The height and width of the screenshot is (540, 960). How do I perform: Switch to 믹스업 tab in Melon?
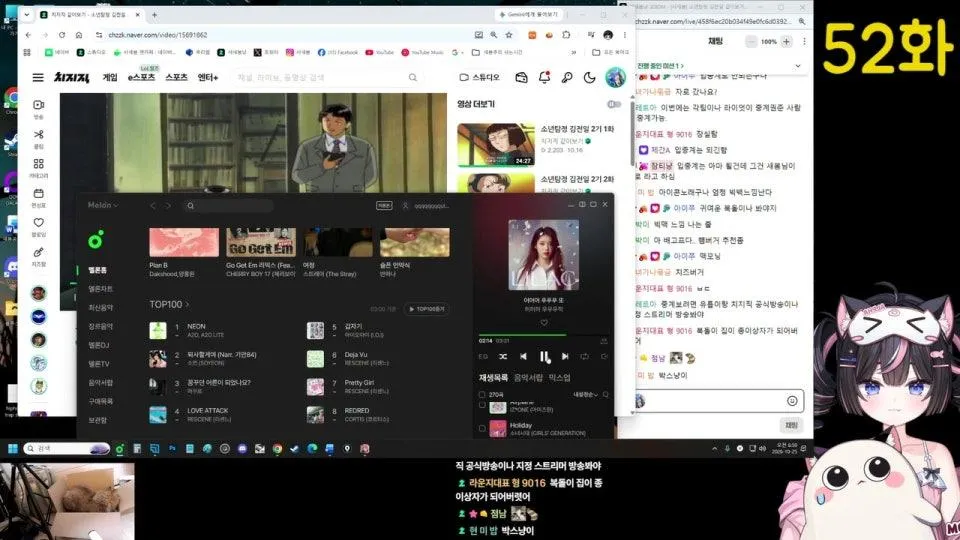coord(560,378)
